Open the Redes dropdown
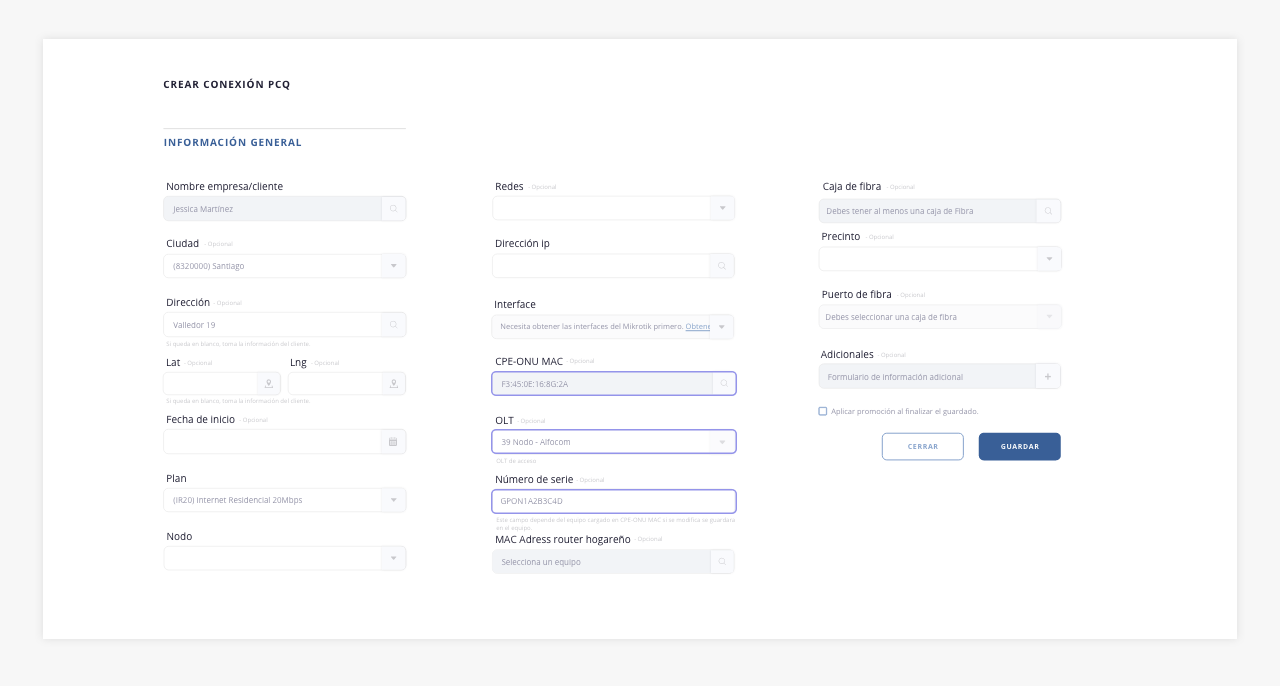The width and height of the screenshot is (1280, 686). pyautogui.click(x=722, y=208)
